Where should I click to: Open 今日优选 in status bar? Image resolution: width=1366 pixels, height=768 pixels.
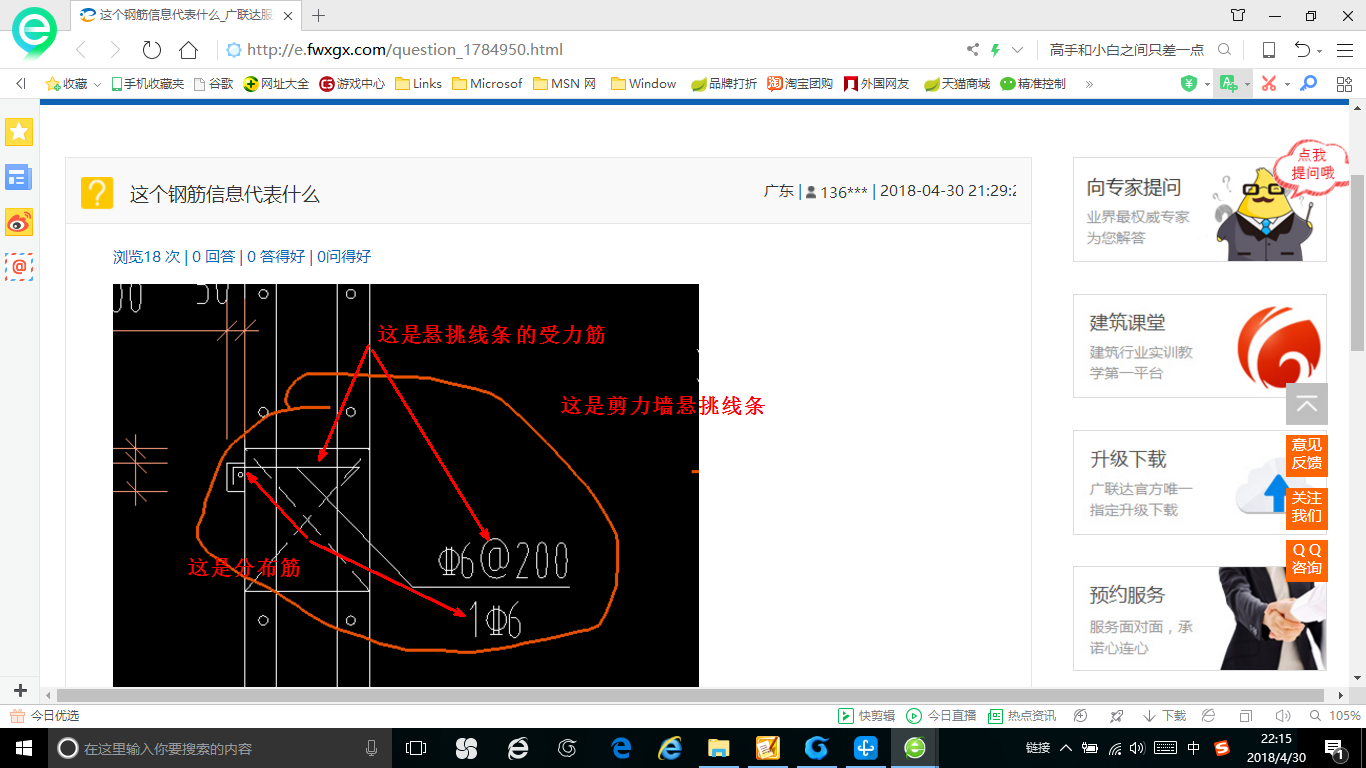click(45, 716)
